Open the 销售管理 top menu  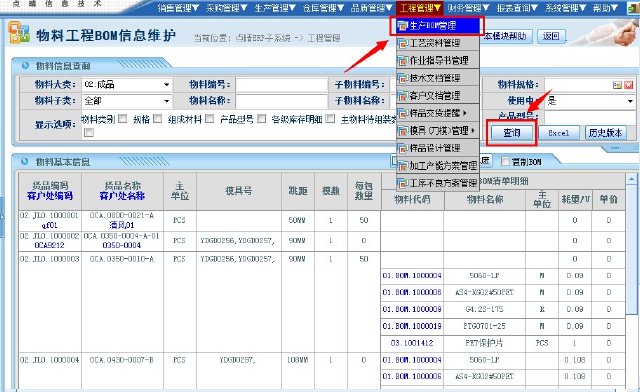178,8
